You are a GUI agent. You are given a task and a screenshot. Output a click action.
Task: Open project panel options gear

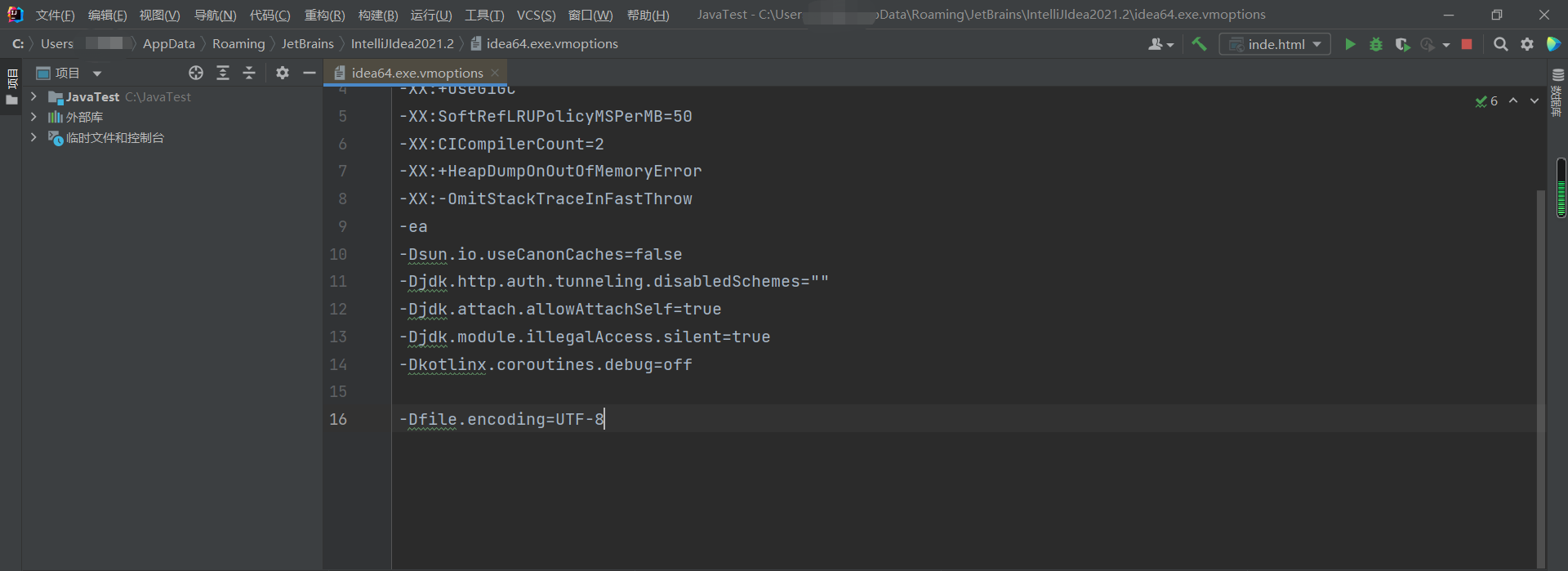pyautogui.click(x=283, y=73)
